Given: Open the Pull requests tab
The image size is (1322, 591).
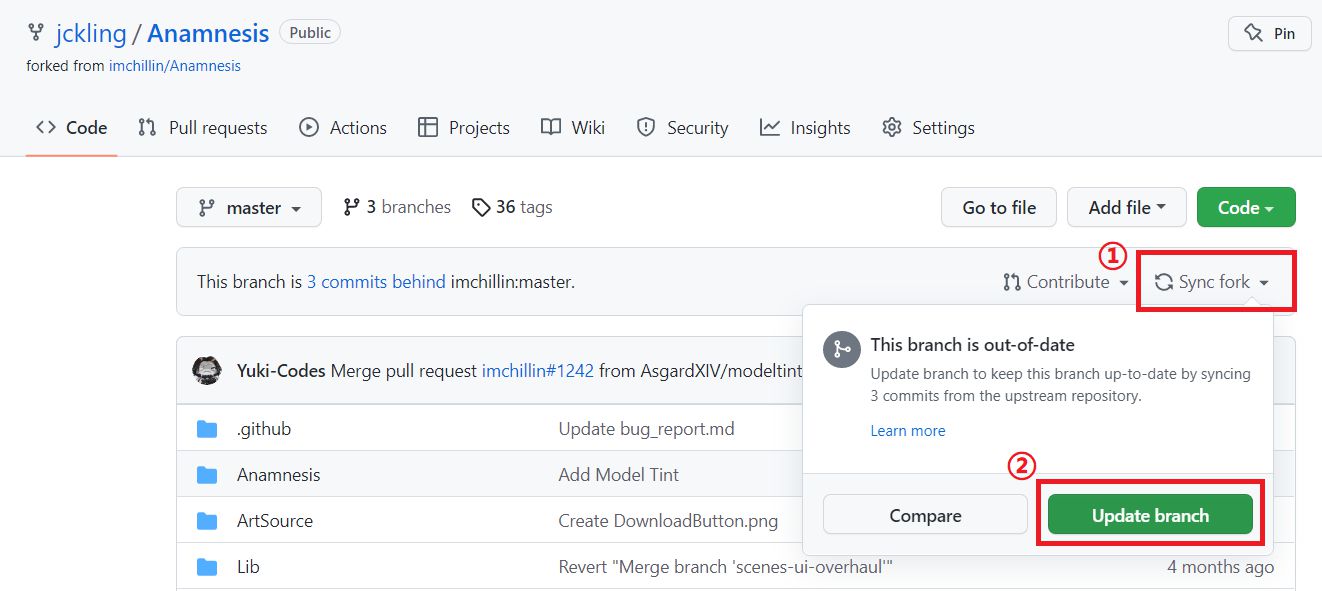Looking at the screenshot, I should click(x=203, y=127).
